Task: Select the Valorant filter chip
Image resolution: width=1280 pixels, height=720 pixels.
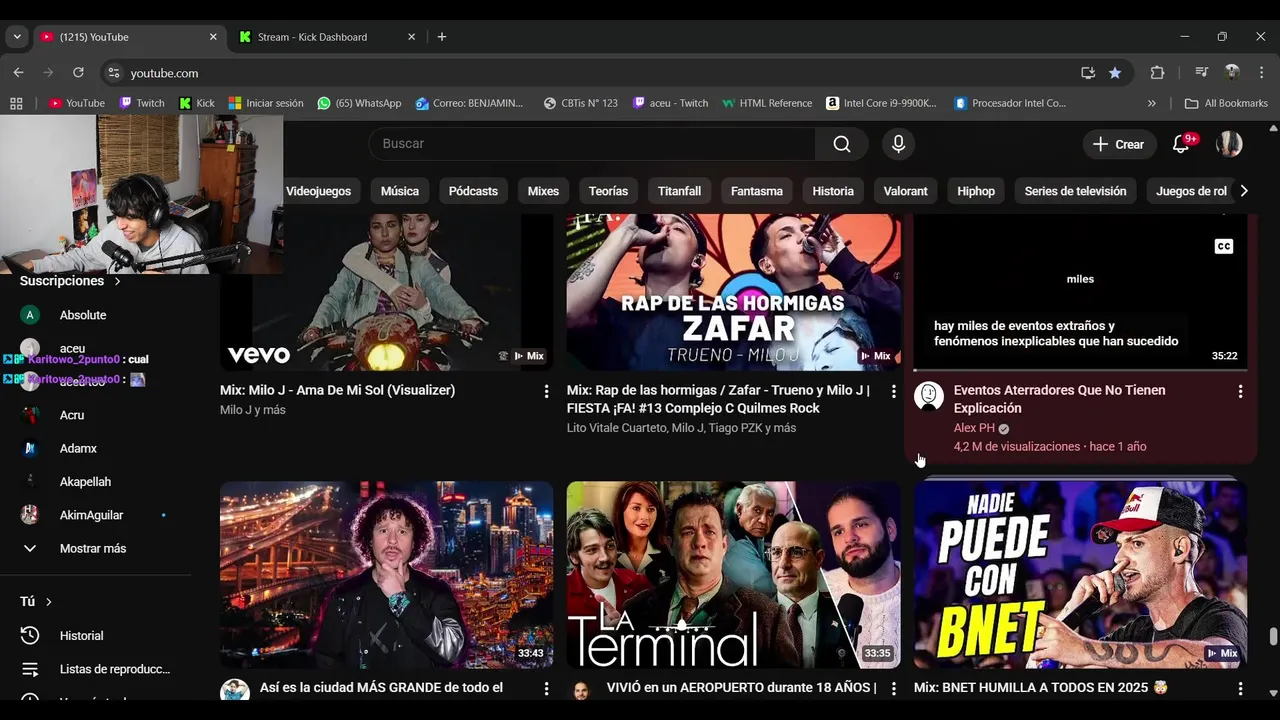Action: coord(906,191)
